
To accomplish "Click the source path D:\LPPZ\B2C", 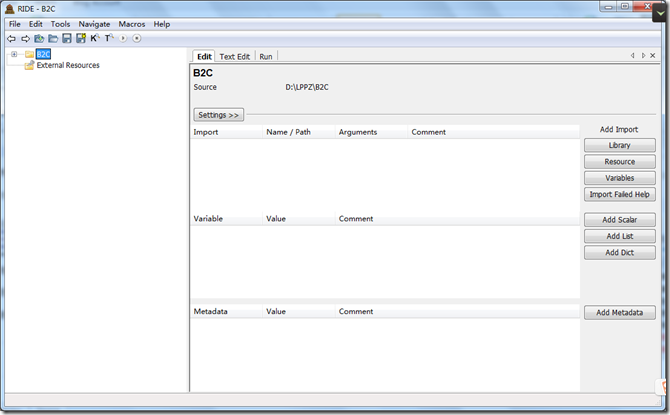I will (307, 87).
